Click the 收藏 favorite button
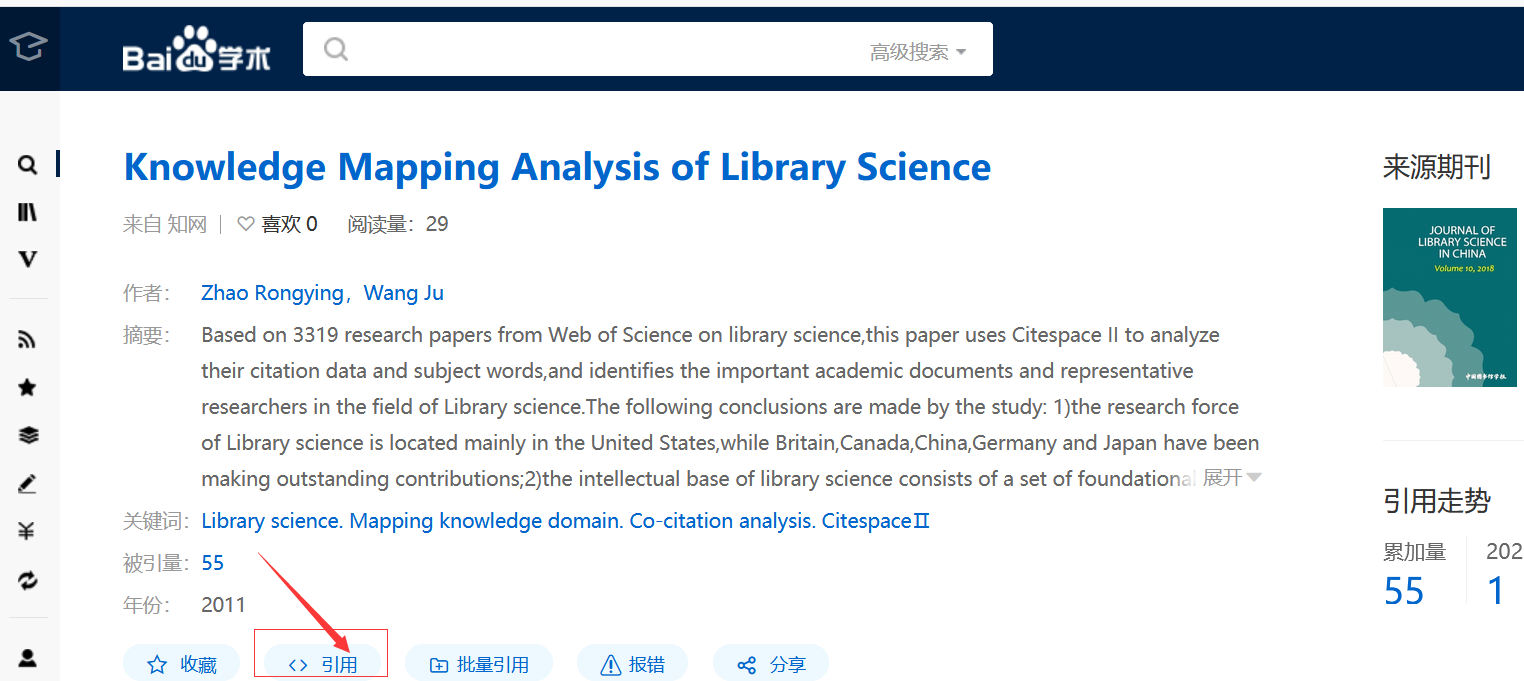 click(181, 662)
